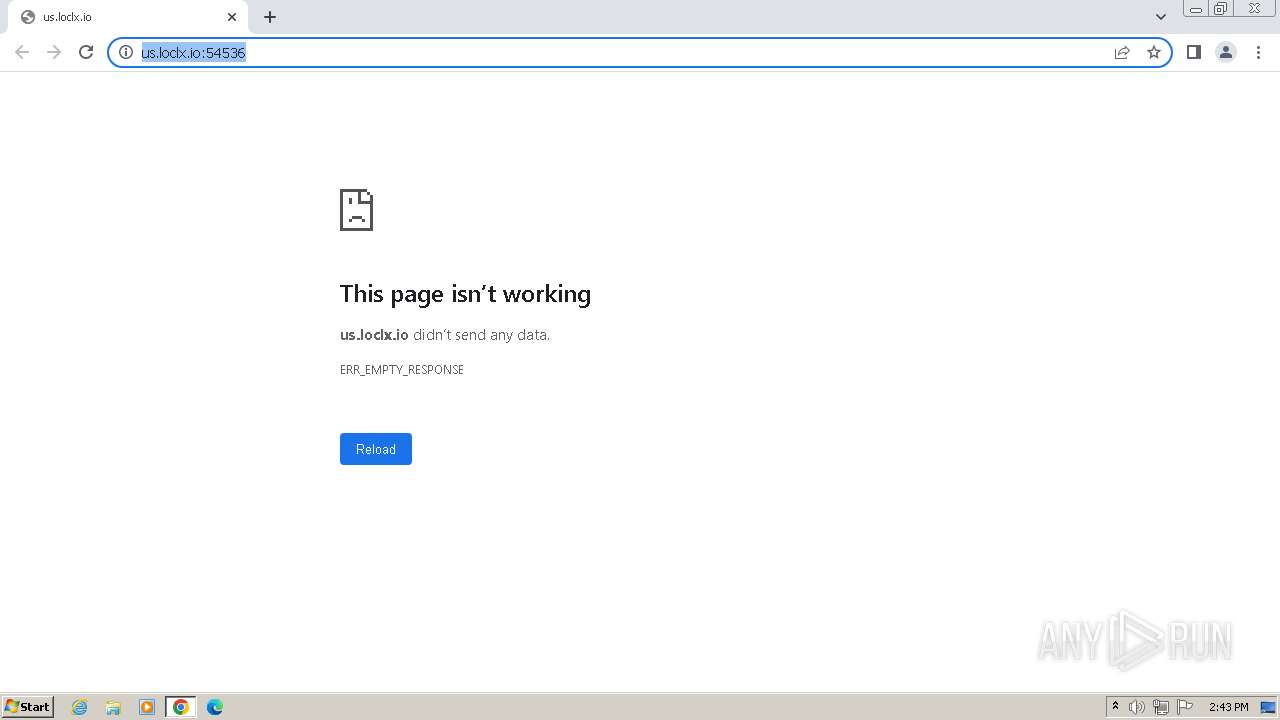1280x720 pixels.
Task: Bookmark this tab with star icon
Action: pos(1154,52)
